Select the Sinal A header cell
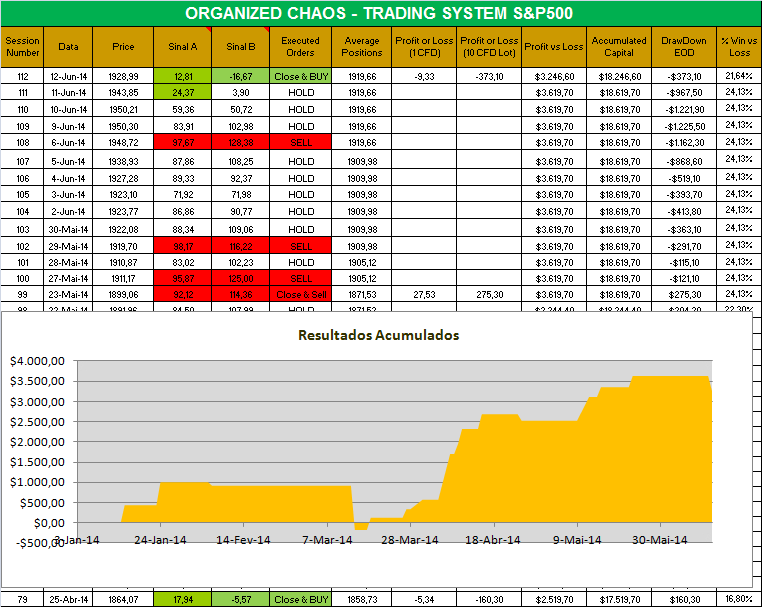762x607 pixels. (183, 47)
